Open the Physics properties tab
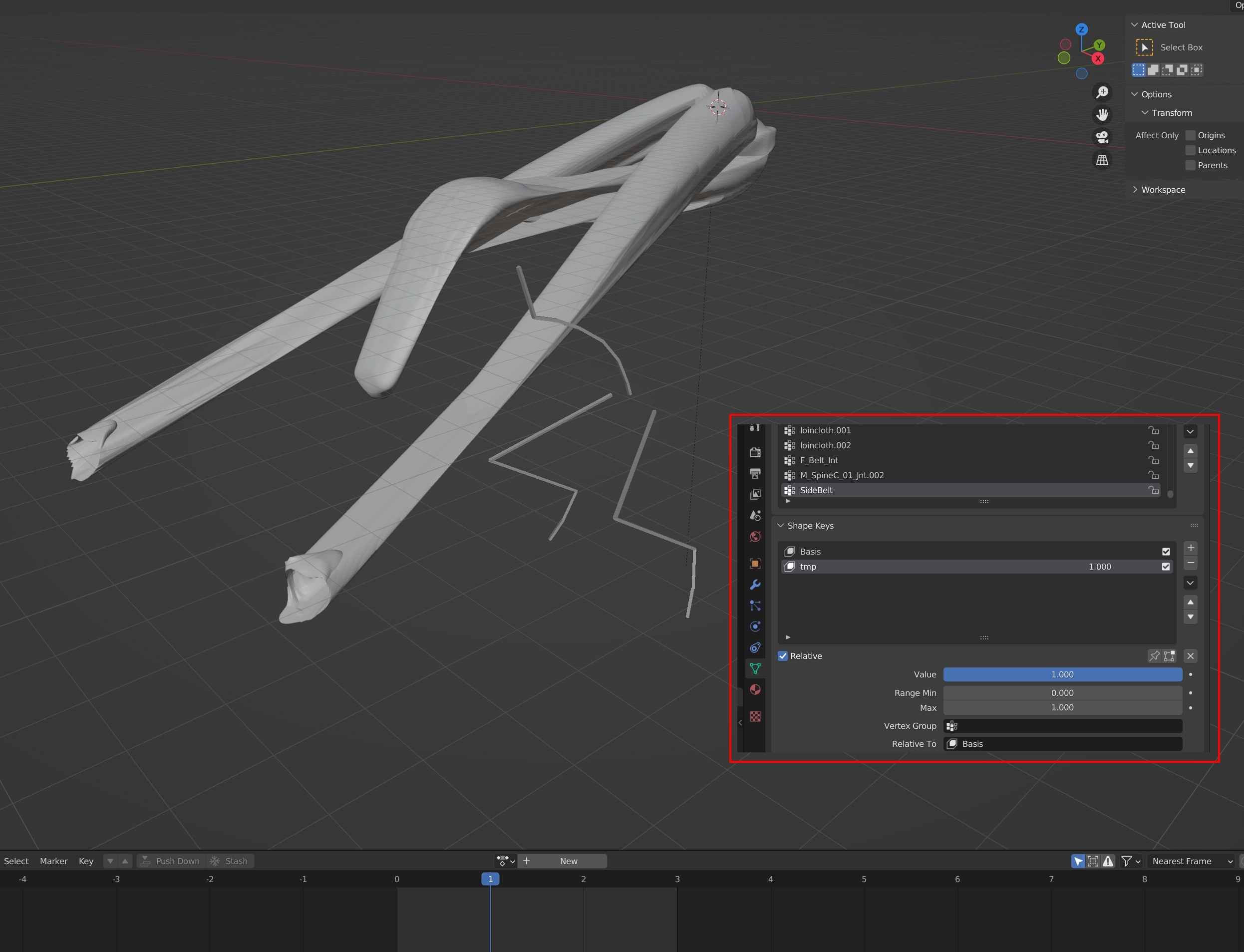Image resolution: width=1244 pixels, height=952 pixels. tap(755, 627)
